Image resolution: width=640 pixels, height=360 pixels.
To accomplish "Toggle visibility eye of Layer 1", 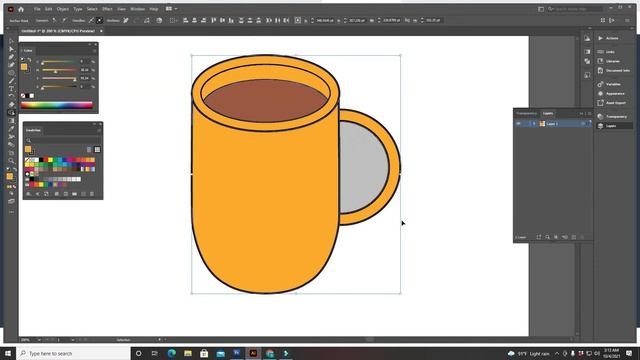I will (518, 124).
